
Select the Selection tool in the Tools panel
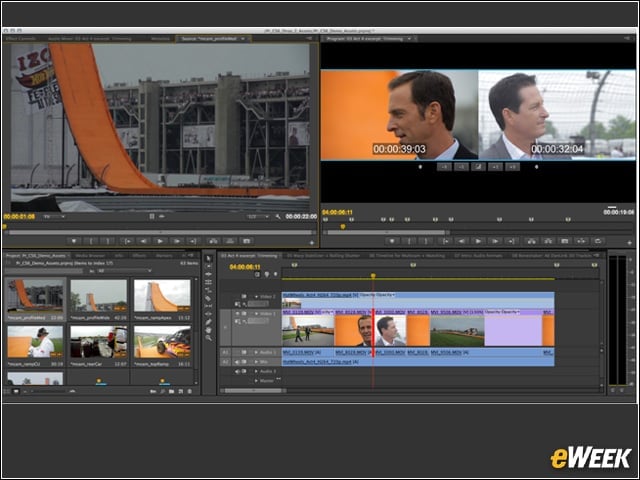pyautogui.click(x=209, y=258)
